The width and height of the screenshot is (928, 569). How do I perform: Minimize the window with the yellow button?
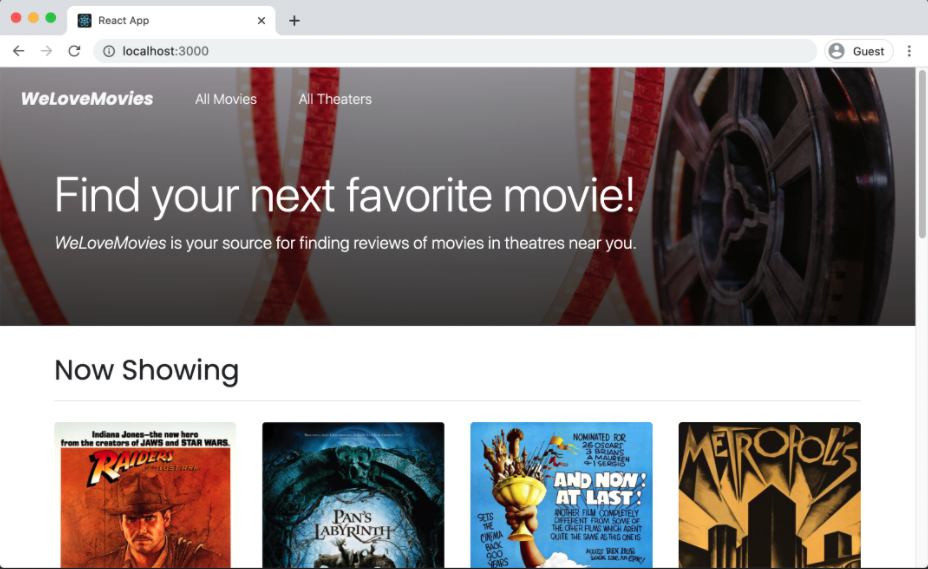point(34,18)
